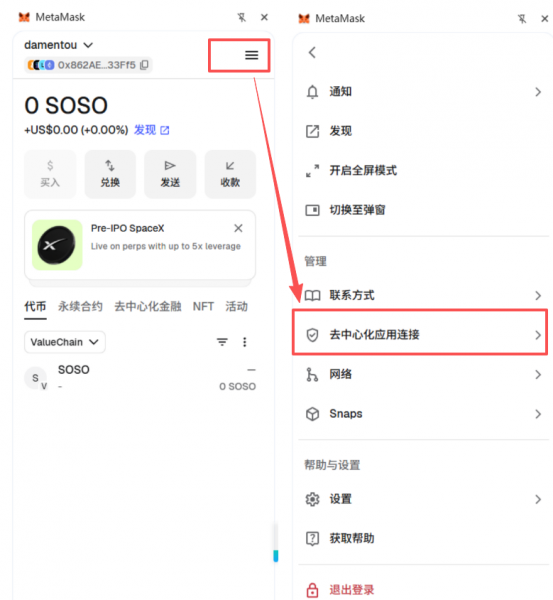Open the SpaceX coin thumbnail
The image size is (553, 600).
pos(57,245)
